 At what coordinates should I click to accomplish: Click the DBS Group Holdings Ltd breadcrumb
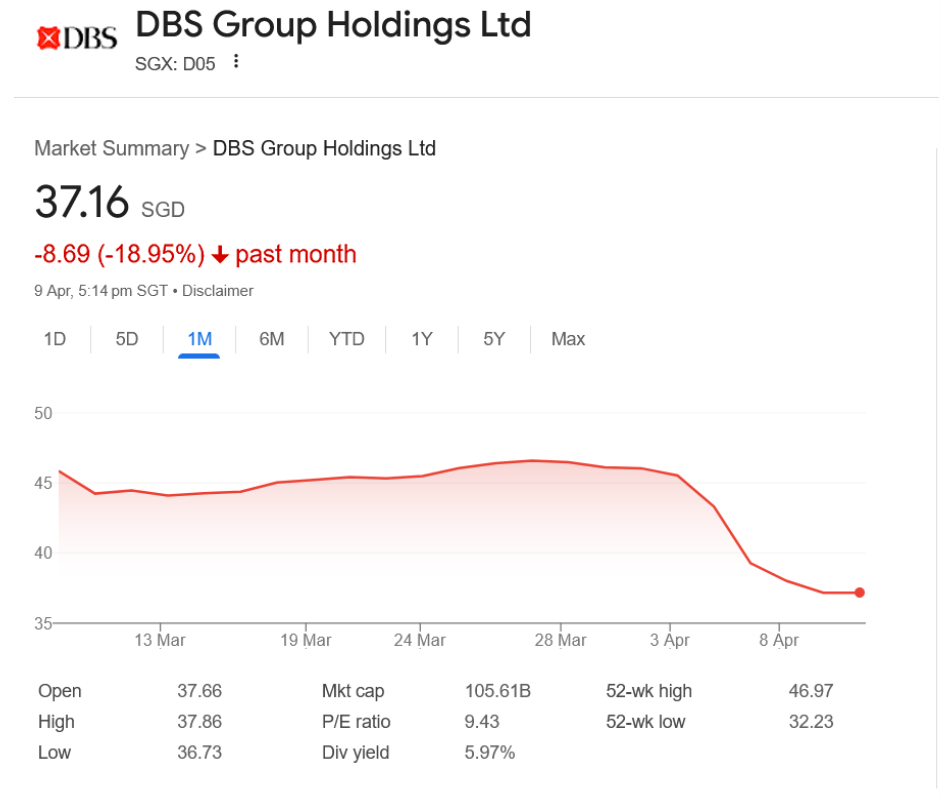pos(324,148)
